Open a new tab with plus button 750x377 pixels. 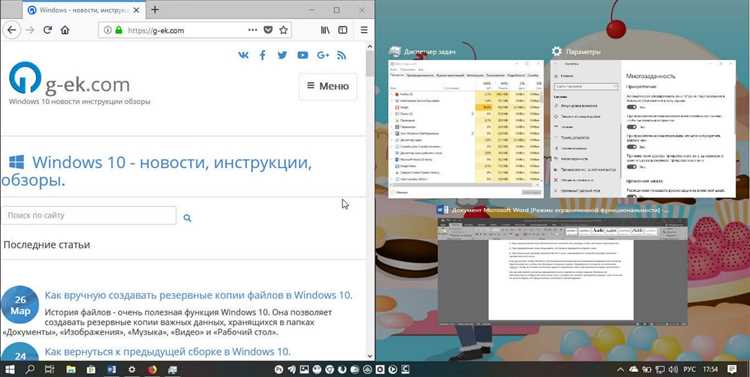coord(155,10)
